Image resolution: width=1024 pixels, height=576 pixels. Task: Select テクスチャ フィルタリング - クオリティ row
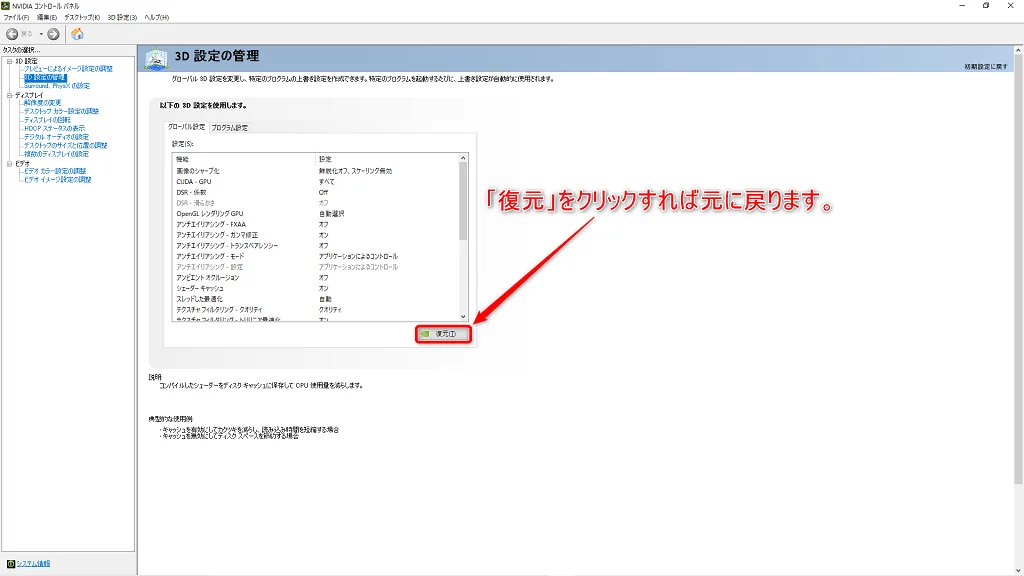tap(316, 310)
